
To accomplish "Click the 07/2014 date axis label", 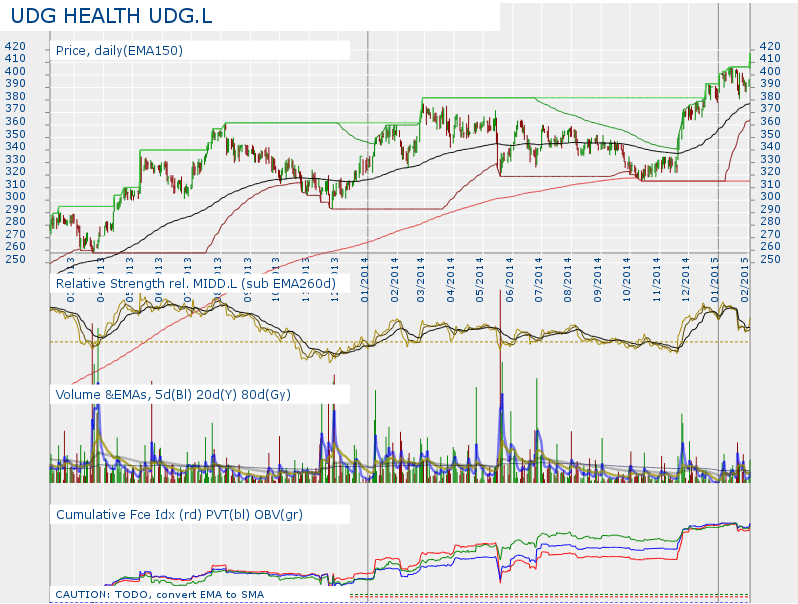I will (x=538, y=280).
